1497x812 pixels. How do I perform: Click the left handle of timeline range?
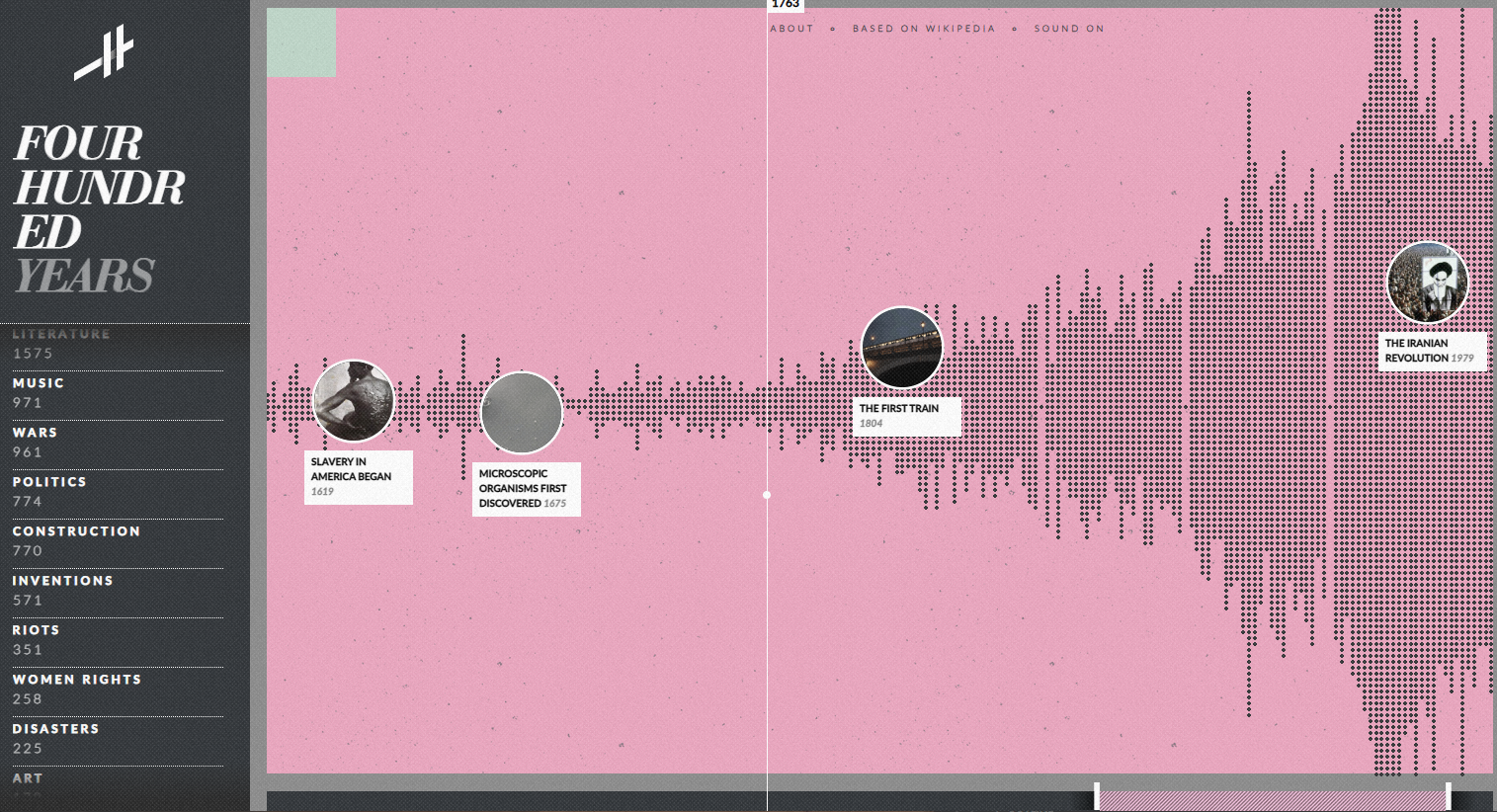[1096, 797]
